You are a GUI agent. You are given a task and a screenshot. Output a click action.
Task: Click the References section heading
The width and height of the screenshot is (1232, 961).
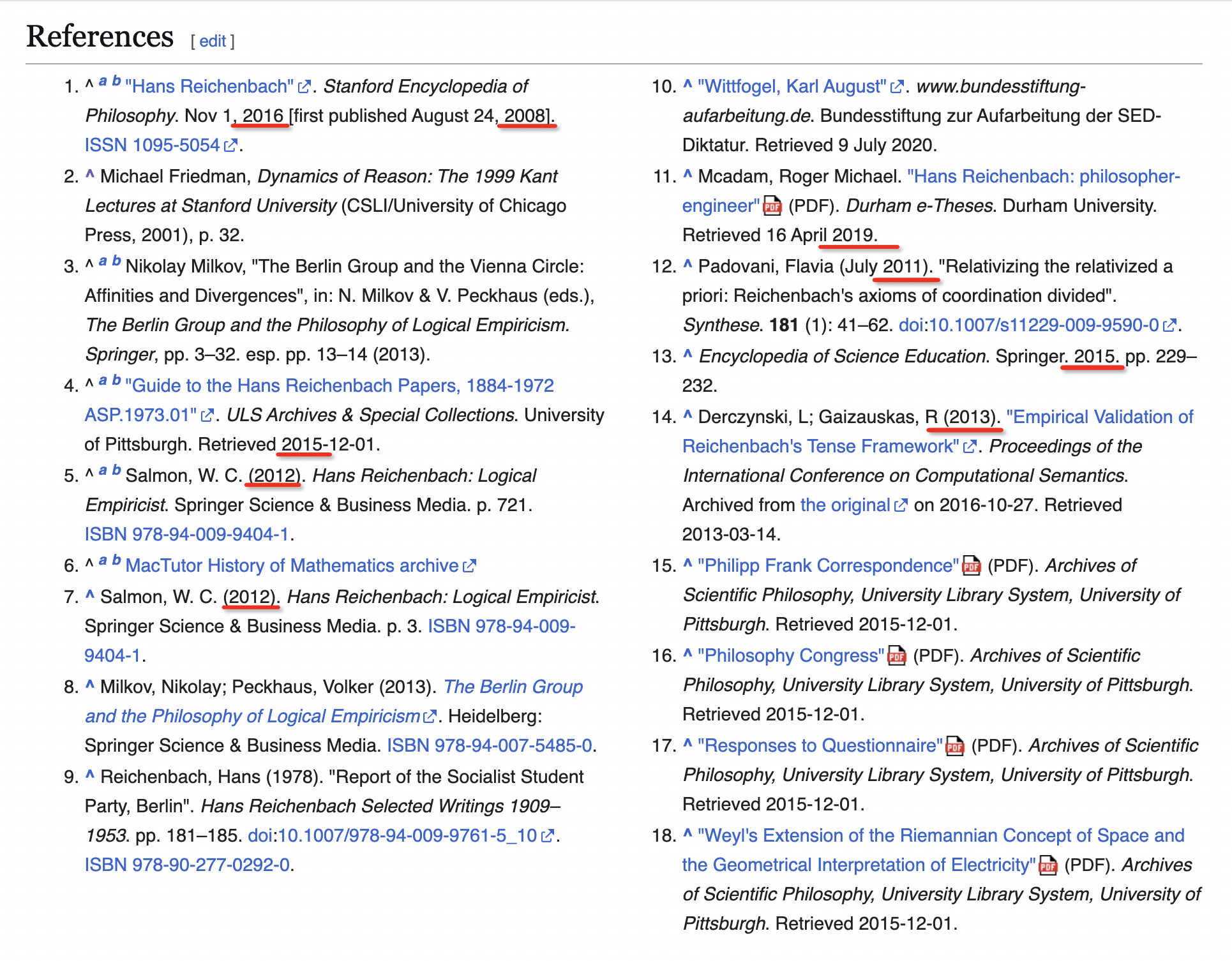point(100,36)
